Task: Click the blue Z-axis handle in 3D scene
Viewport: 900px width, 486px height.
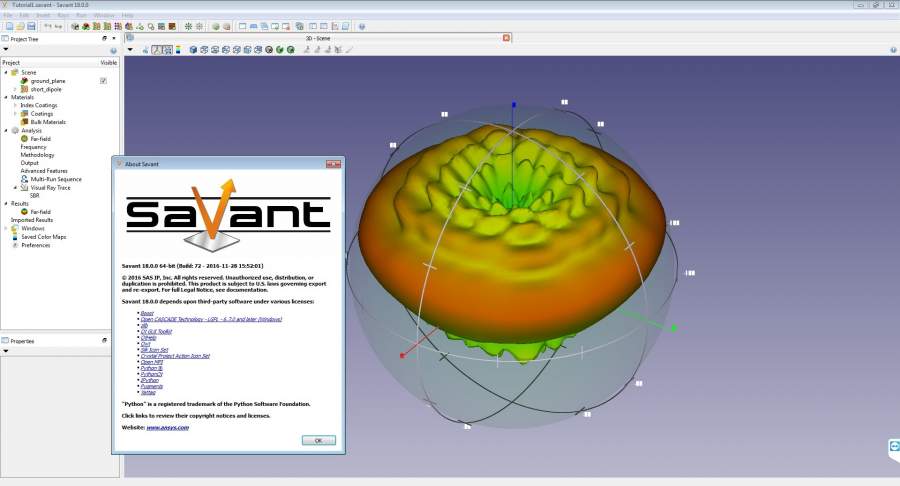Action: [514, 105]
